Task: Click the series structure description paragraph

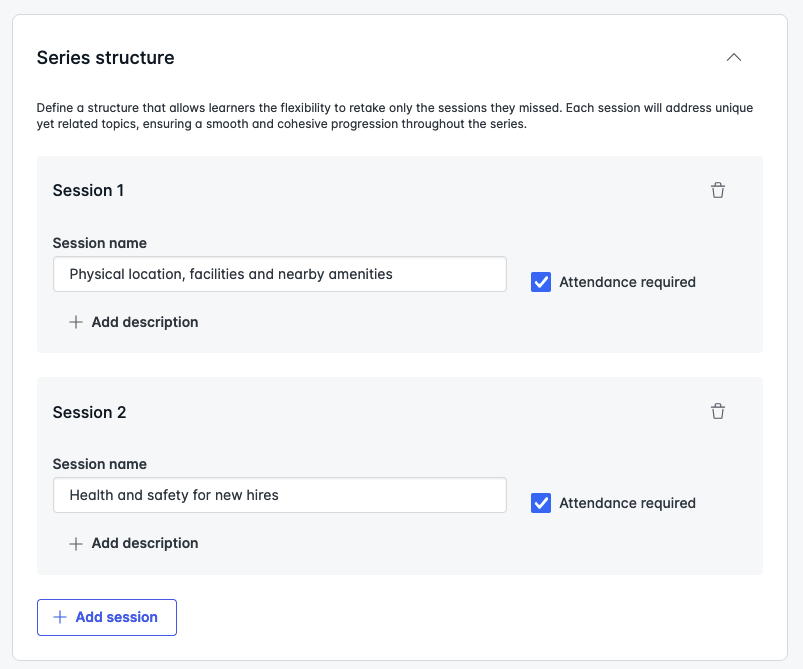Action: tap(395, 116)
